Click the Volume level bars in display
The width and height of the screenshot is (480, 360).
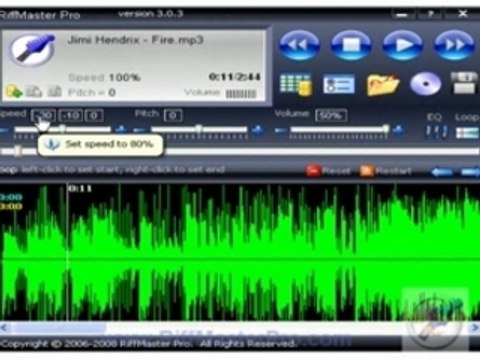tap(241, 94)
